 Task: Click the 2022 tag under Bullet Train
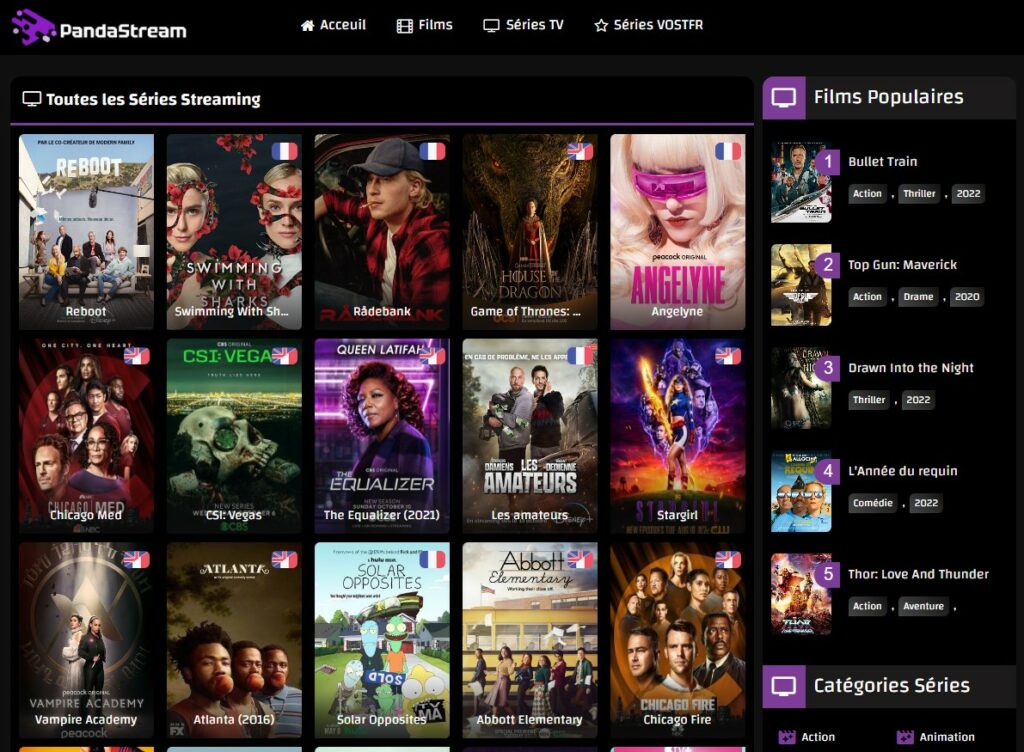coord(968,194)
